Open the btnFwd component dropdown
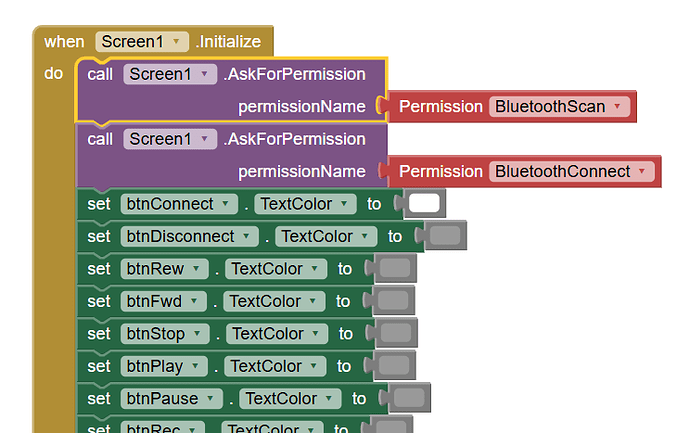 tap(163, 301)
